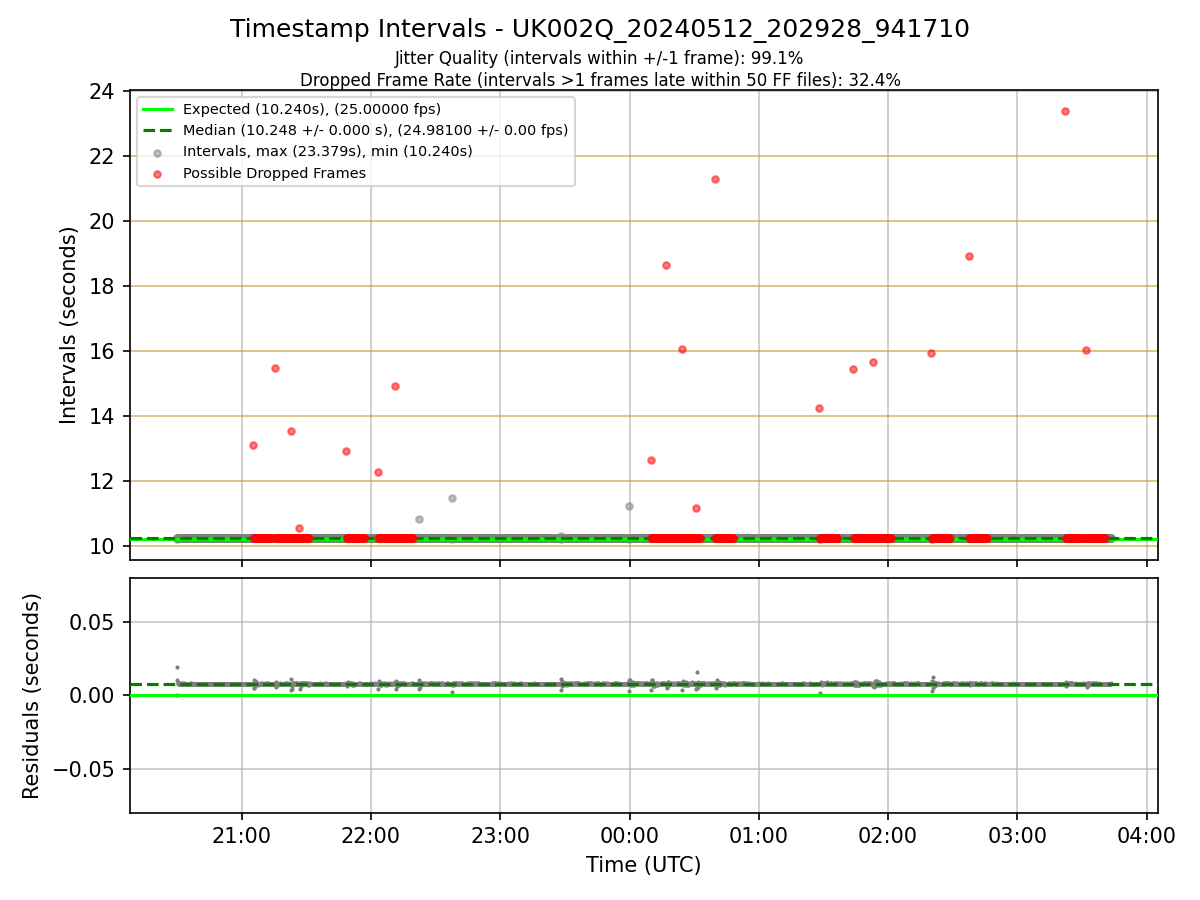Click the y-axis tick label "20"
Screen dimensions: 1200x900
102,221
